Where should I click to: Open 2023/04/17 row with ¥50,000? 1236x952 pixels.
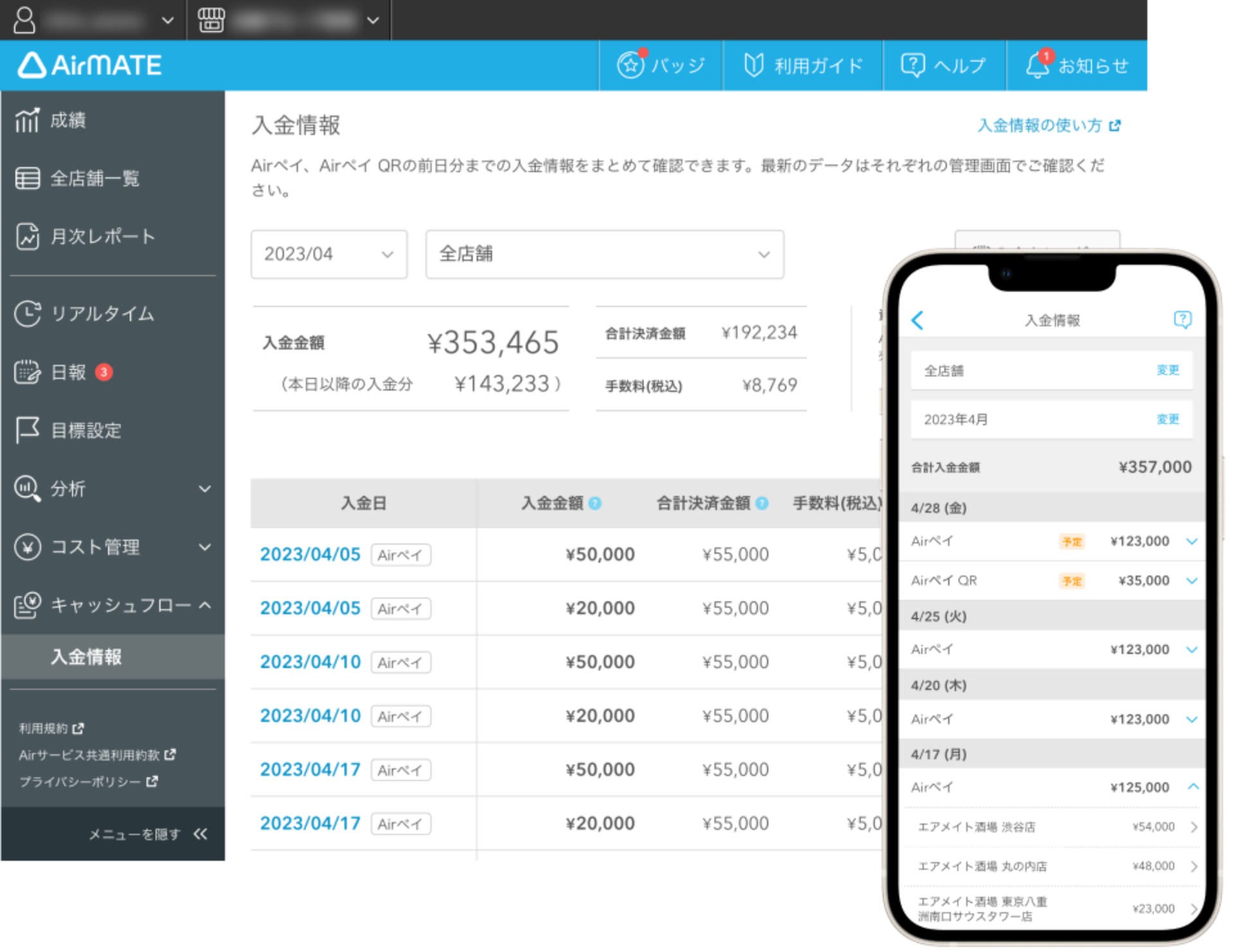(310, 770)
